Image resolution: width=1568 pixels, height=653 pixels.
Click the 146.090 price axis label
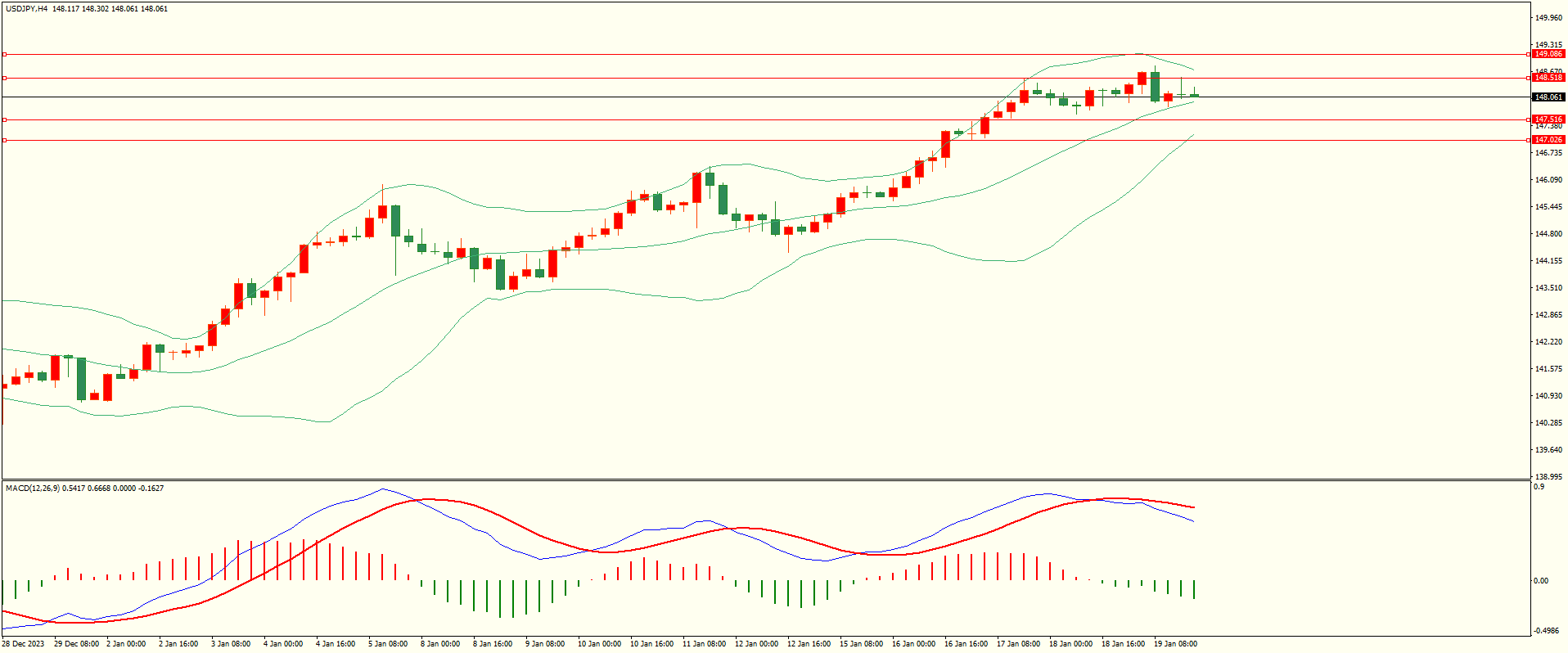tap(1548, 180)
